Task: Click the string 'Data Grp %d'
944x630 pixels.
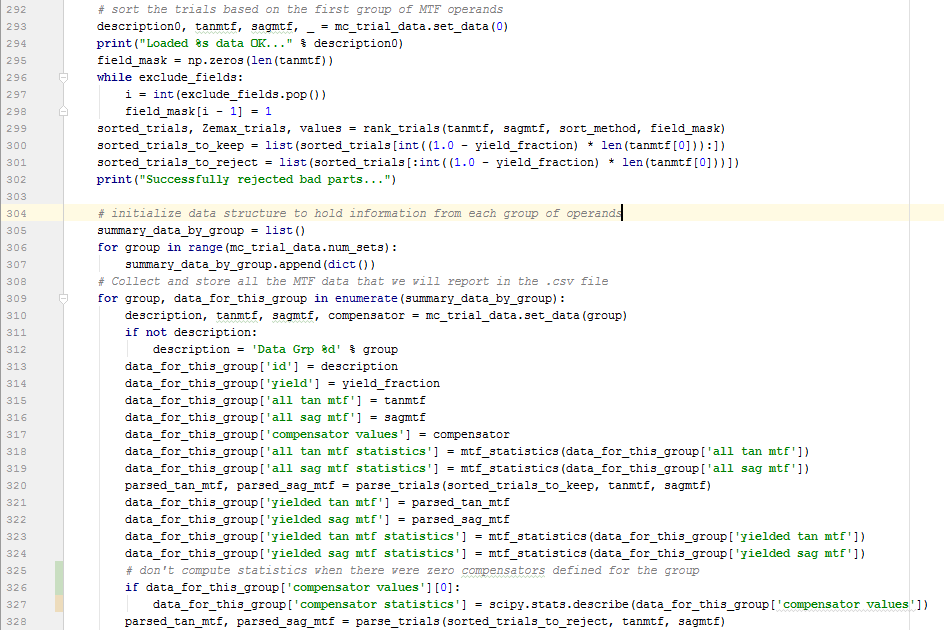Action: pos(296,349)
